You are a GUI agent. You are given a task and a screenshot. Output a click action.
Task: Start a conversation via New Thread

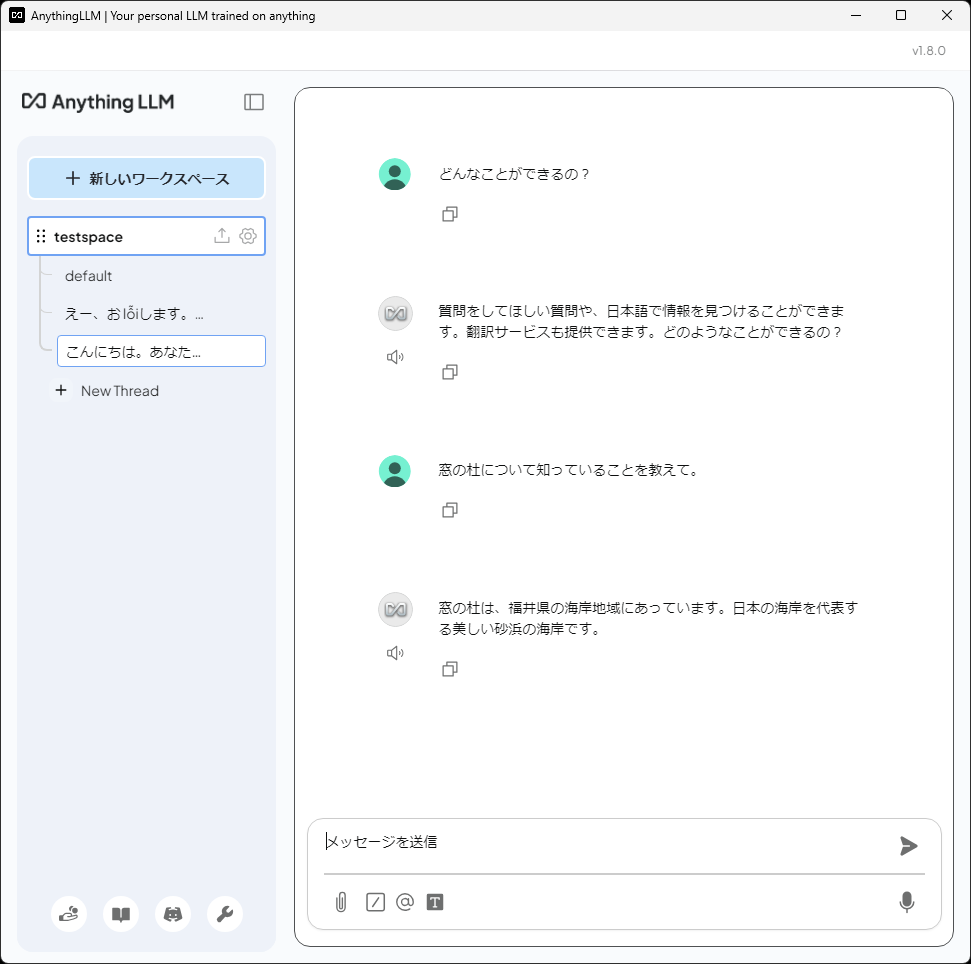point(107,390)
